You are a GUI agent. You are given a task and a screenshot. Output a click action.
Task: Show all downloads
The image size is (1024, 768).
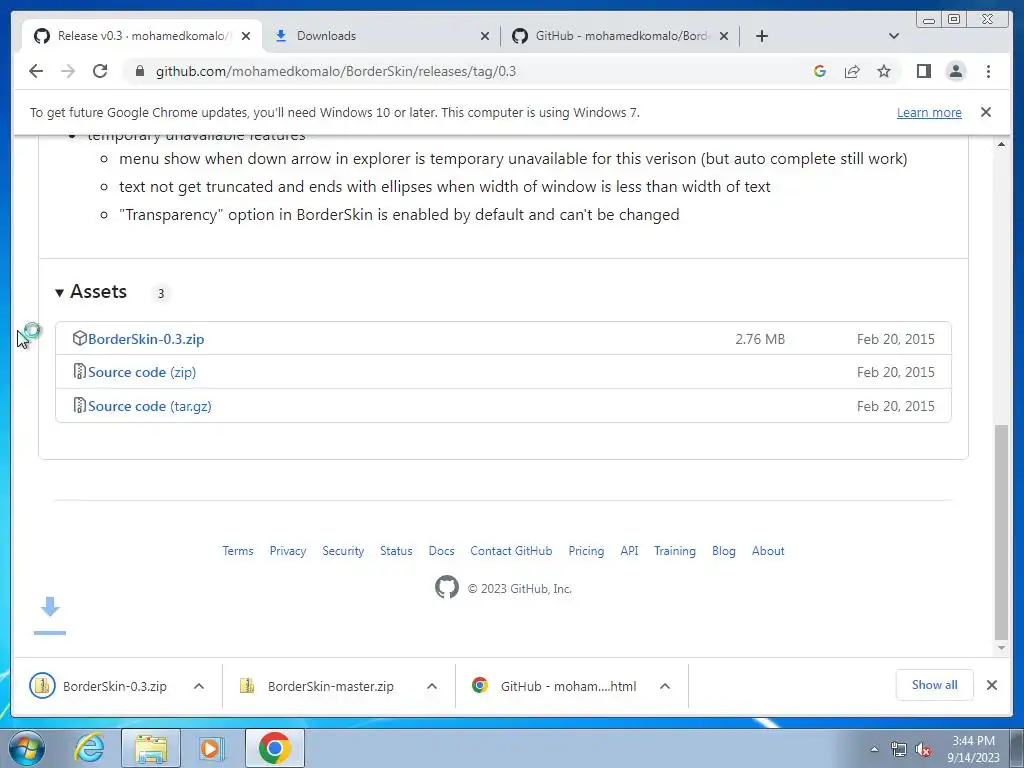[x=935, y=684]
